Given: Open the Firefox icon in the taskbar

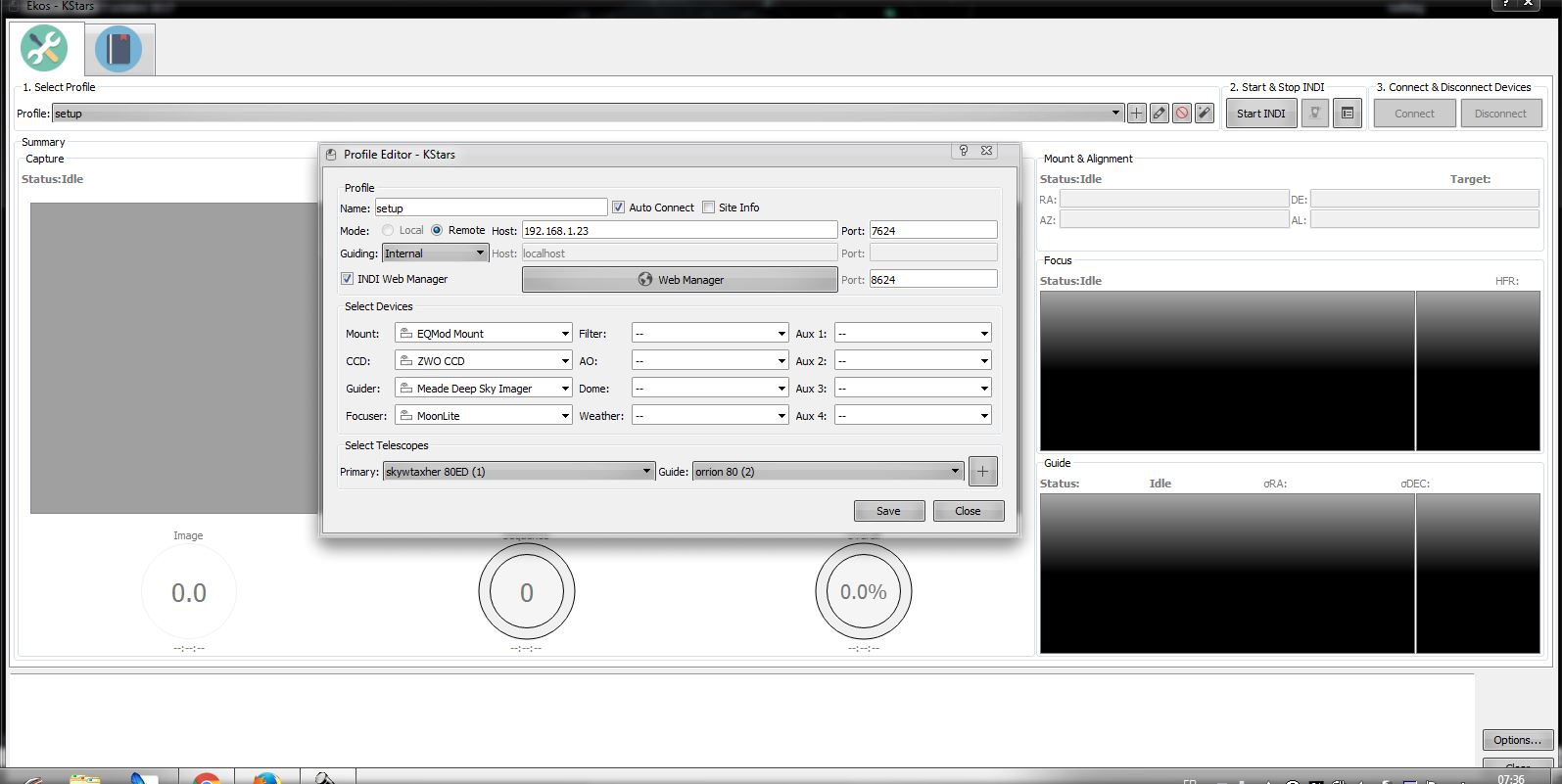Looking at the screenshot, I should pyautogui.click(x=265, y=779).
